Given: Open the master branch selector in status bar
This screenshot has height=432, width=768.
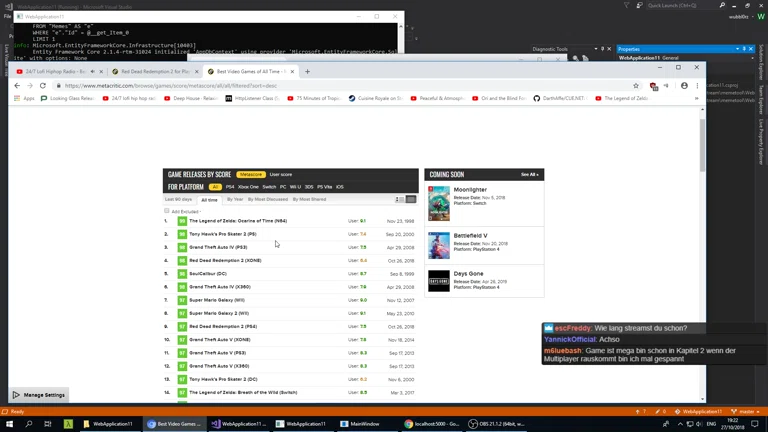Looking at the screenshot, I should (x=745, y=411).
